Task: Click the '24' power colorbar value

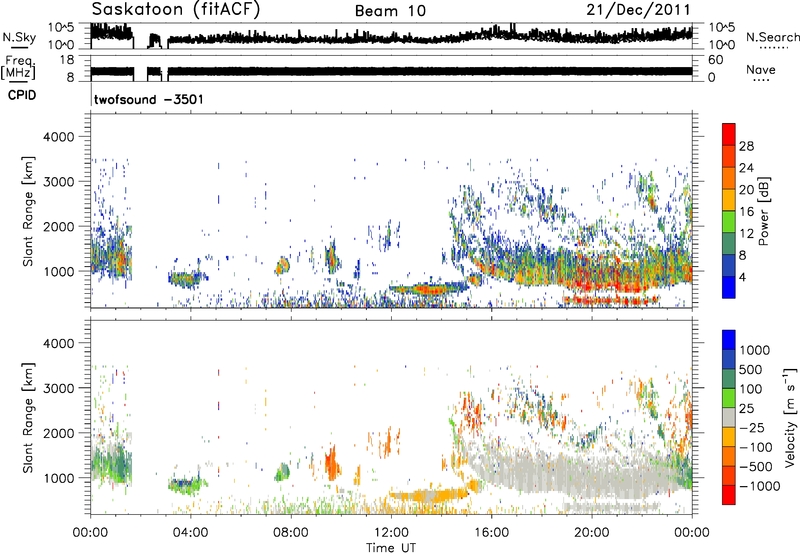Action: [746, 168]
